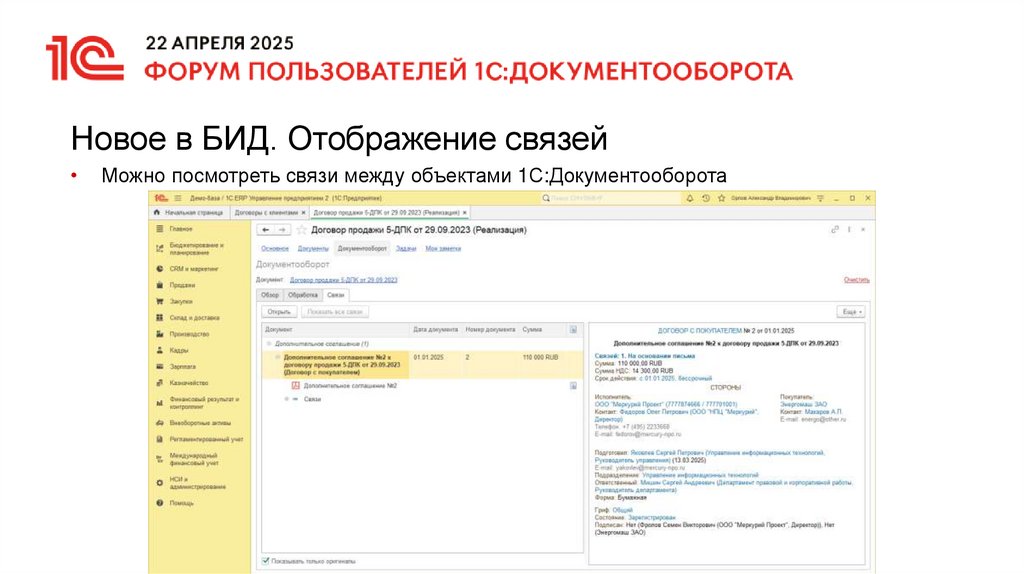The height and width of the screenshot is (574, 1024).
Task: Switch to Начальная страница tab
Action: tap(189, 213)
